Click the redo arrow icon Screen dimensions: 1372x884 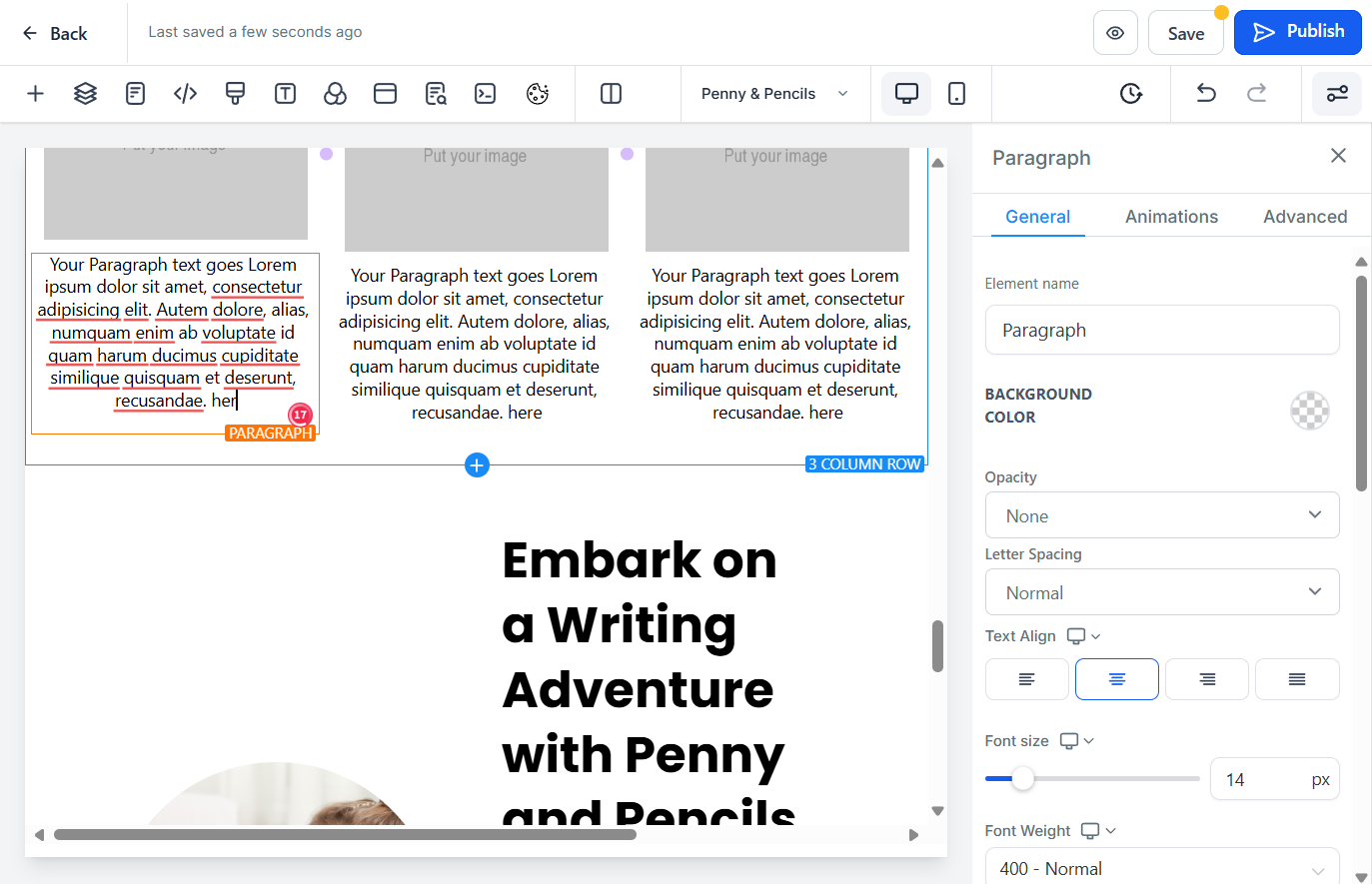pyautogui.click(x=1256, y=94)
